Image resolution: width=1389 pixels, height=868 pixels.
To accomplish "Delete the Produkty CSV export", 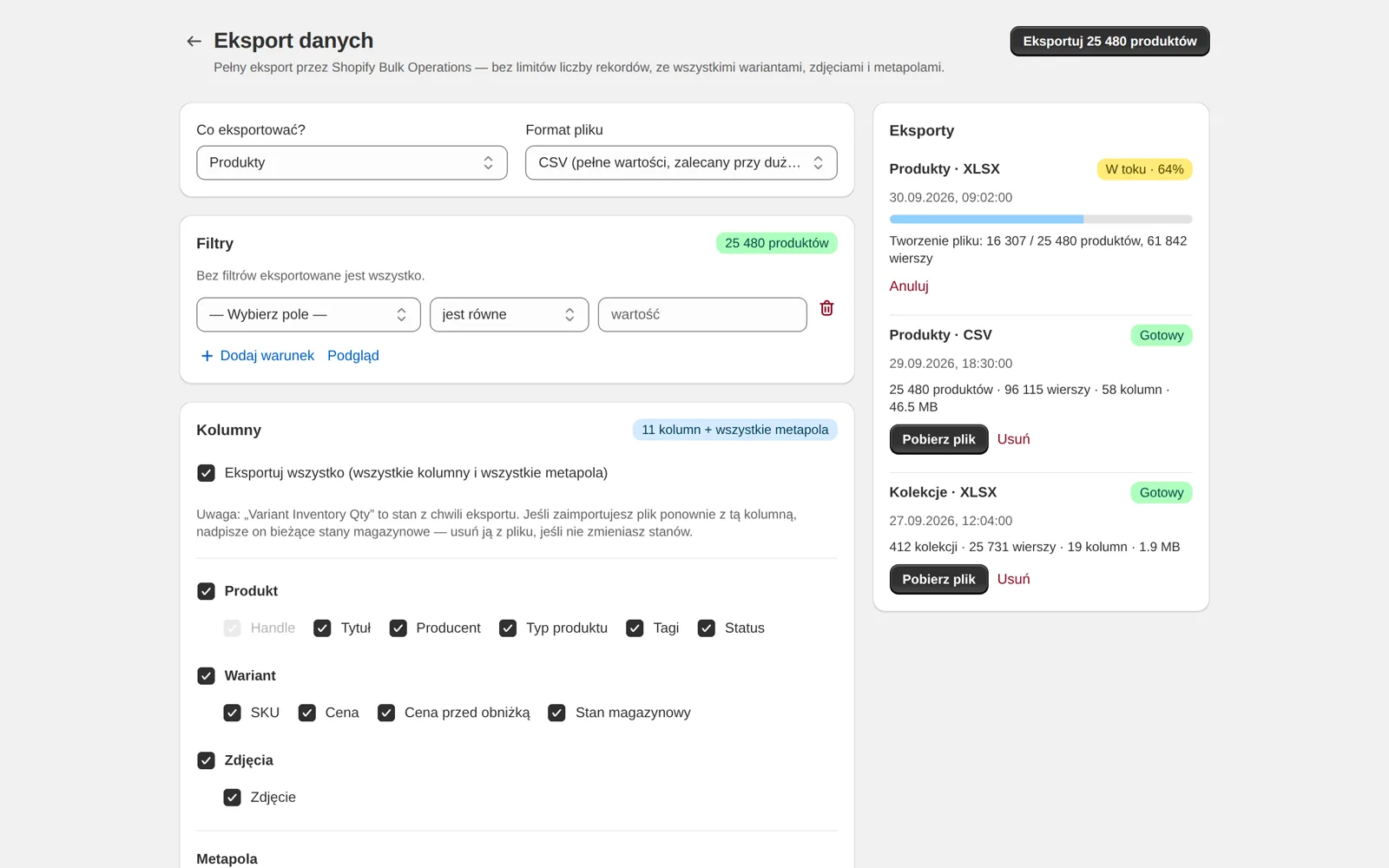I will point(1013,439).
